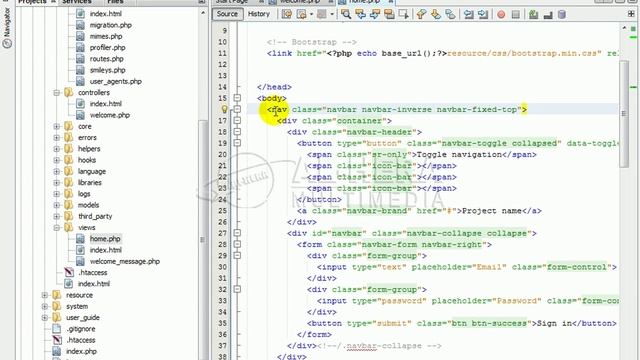This screenshot has width=640, height=360.
Task: Click the Last Edit toolbar icon
Action: pos(287,14)
